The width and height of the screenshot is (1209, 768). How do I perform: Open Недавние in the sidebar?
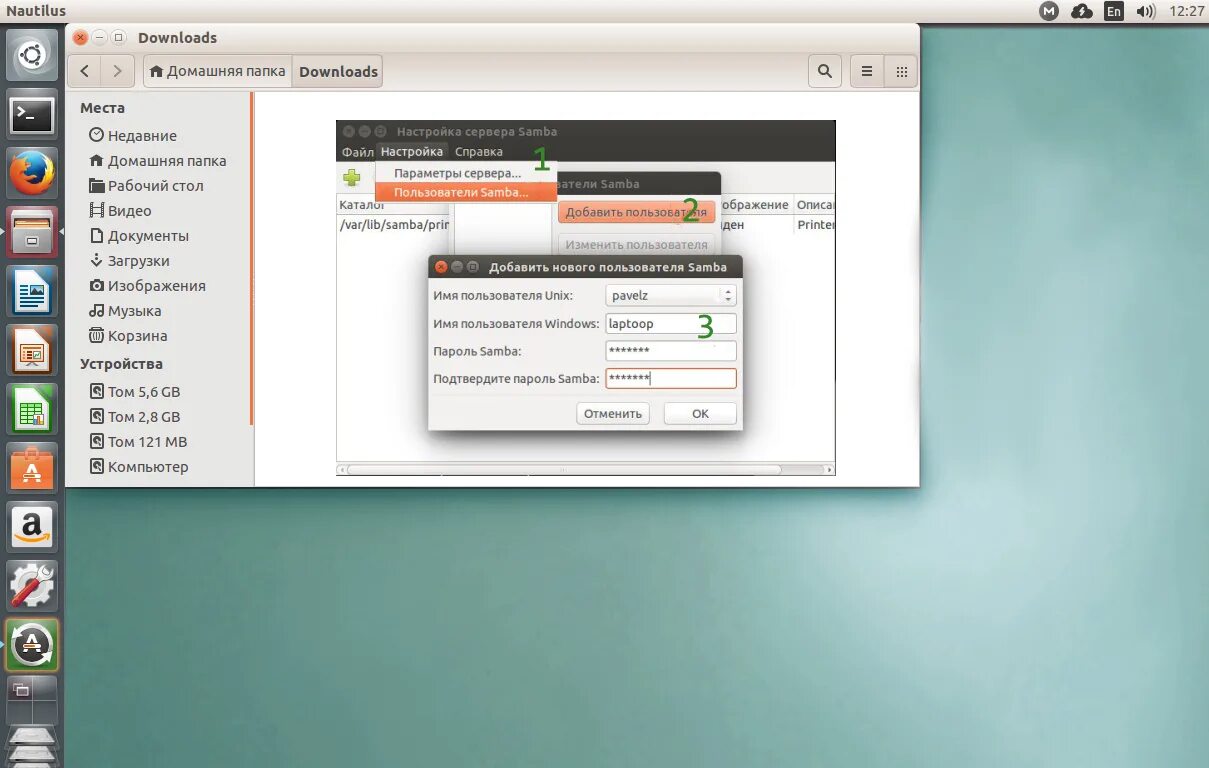(x=142, y=135)
